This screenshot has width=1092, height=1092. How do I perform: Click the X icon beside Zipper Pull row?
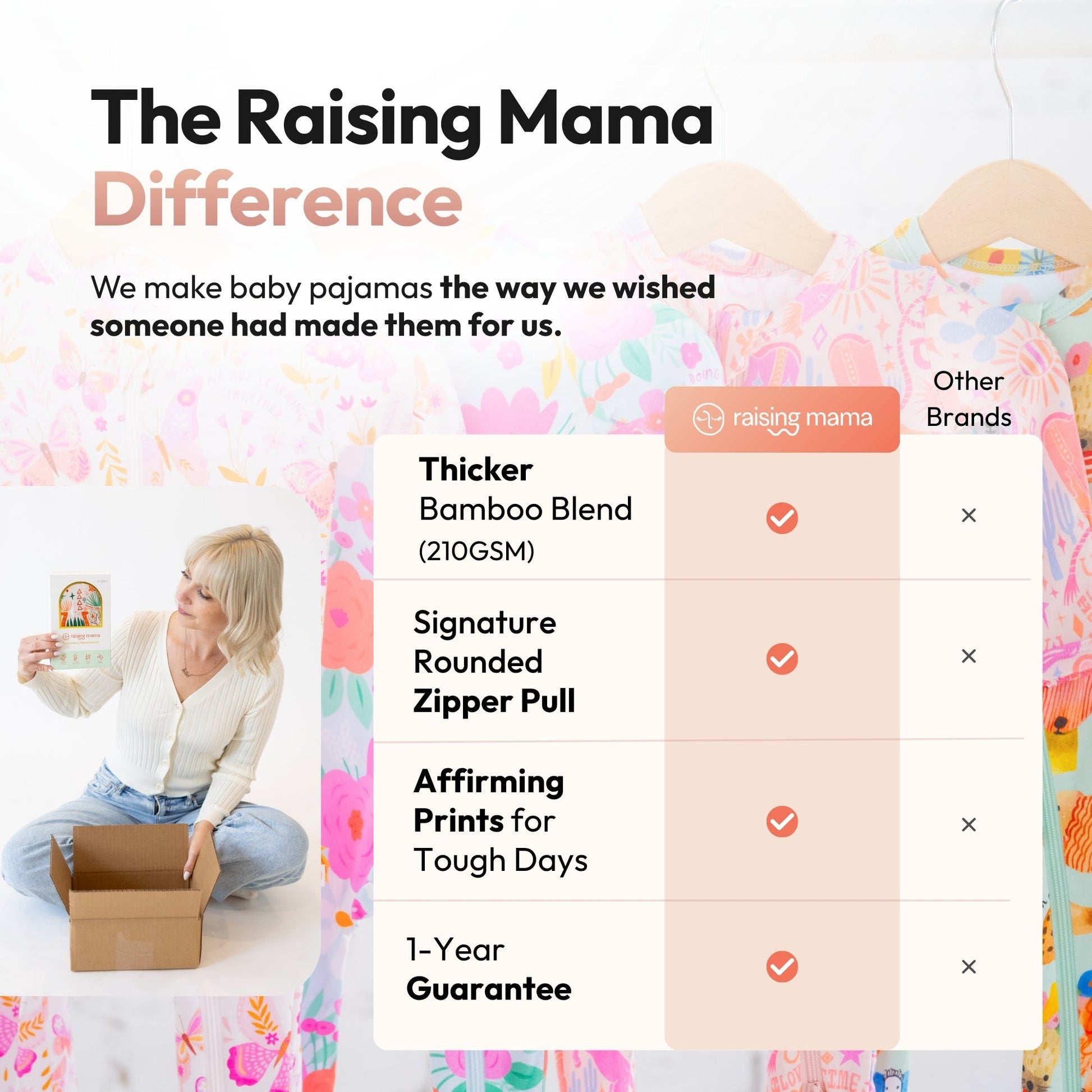pos(969,655)
